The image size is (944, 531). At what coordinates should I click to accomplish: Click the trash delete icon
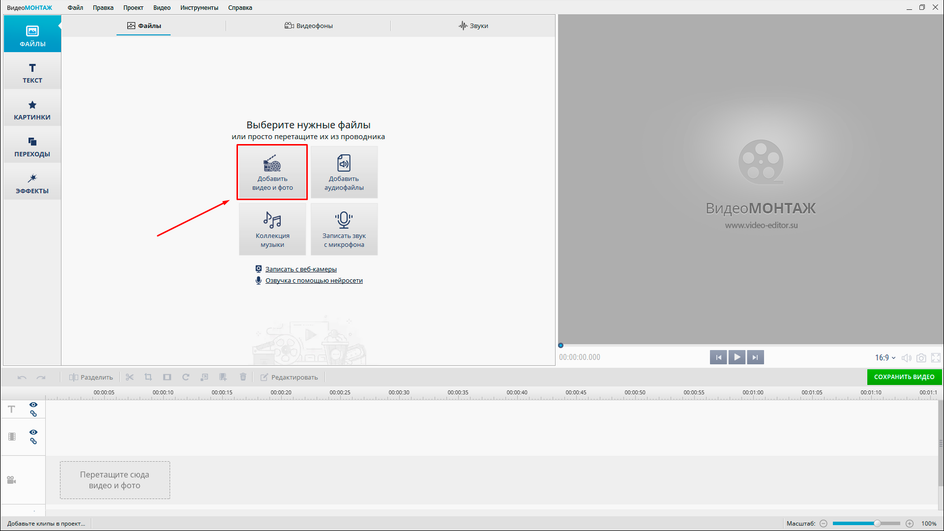point(243,377)
